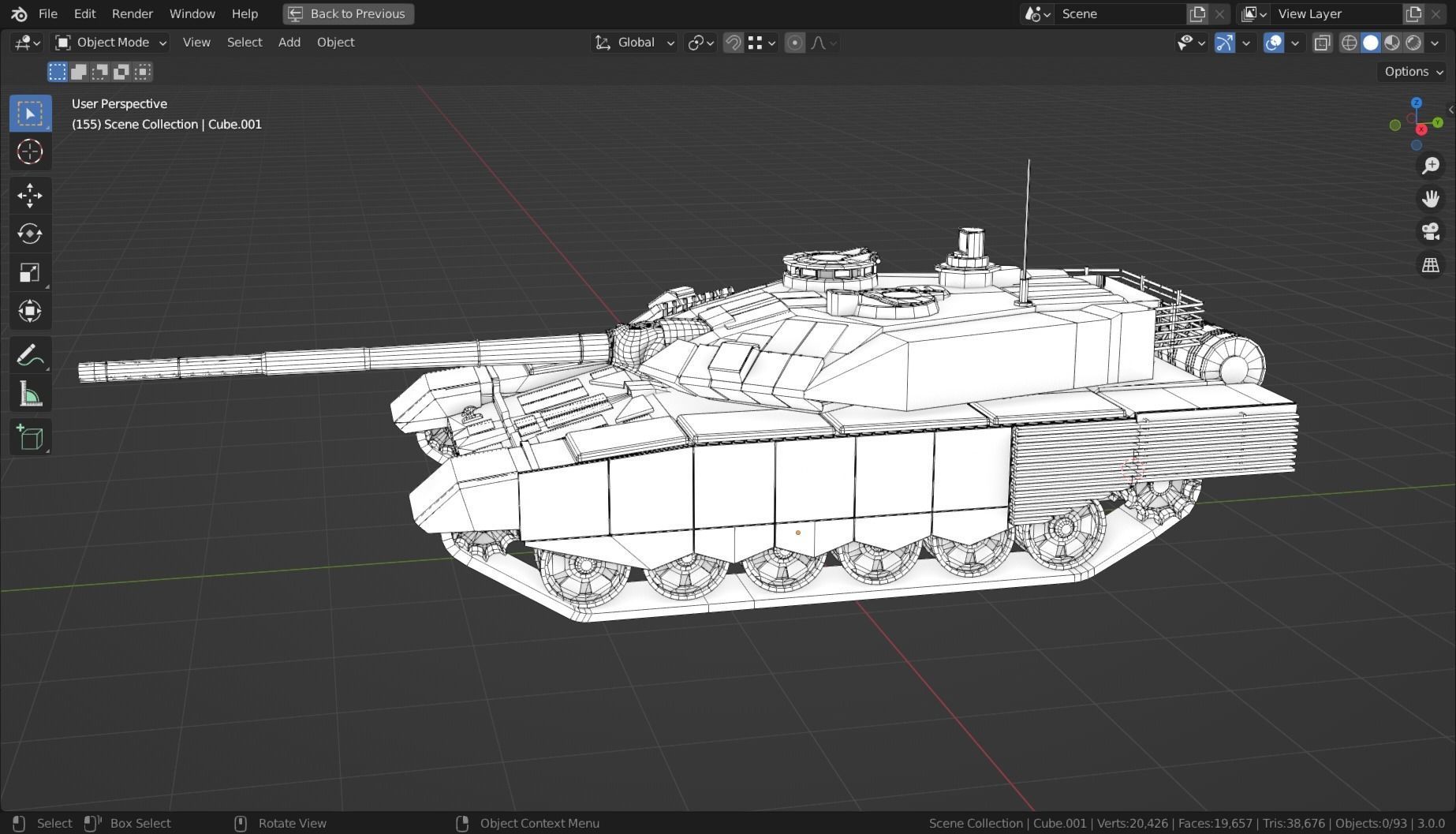Click the Pan view hand icon
1456x834 pixels.
(1431, 199)
